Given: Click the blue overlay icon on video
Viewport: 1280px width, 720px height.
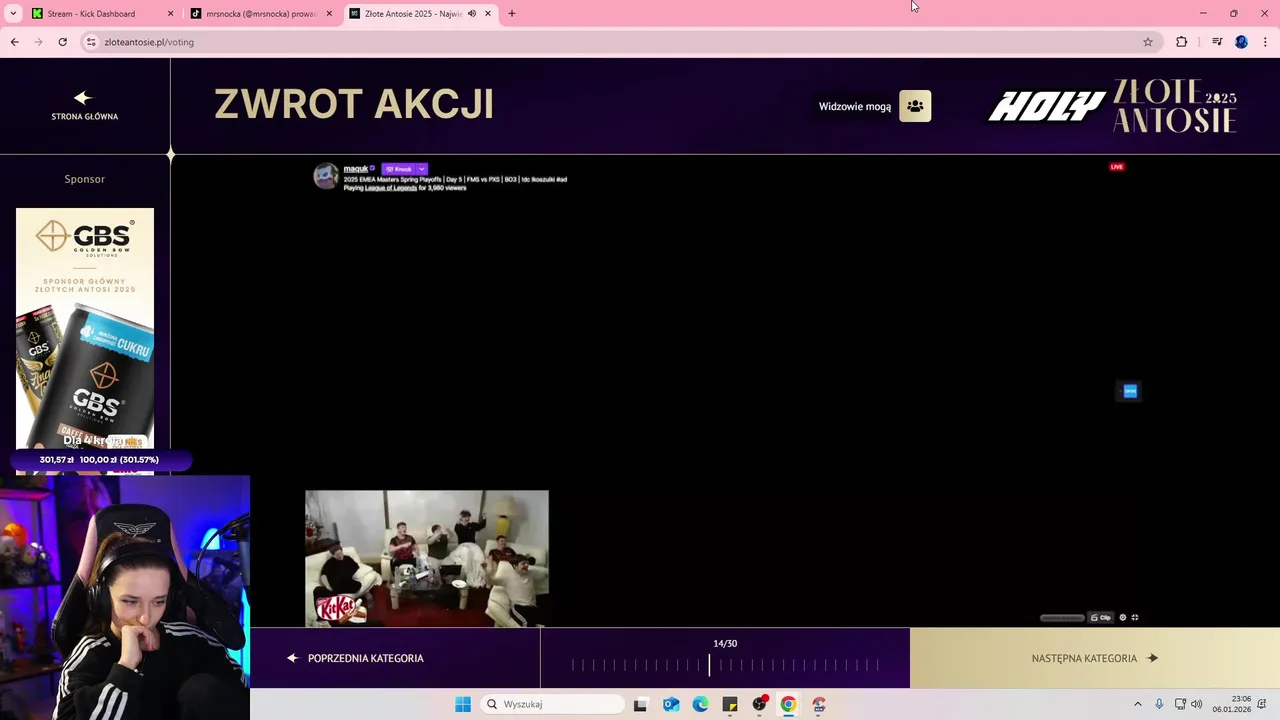Looking at the screenshot, I should [1130, 391].
